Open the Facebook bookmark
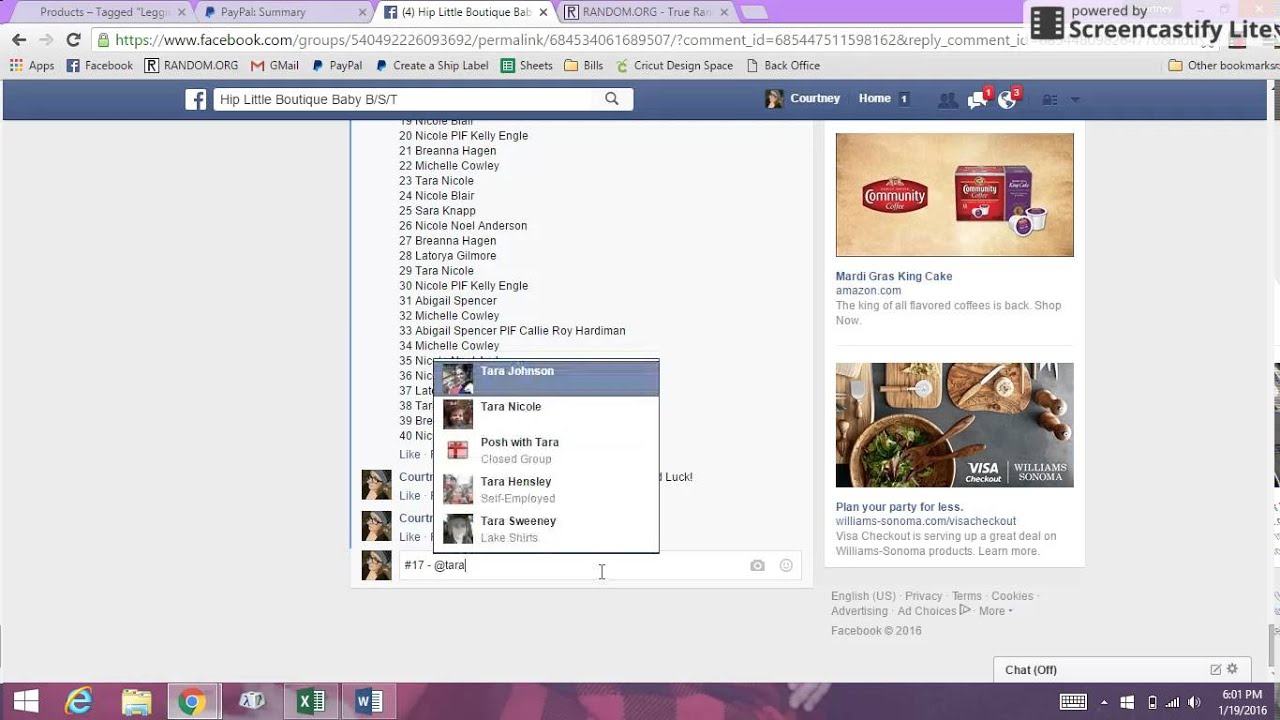The height and width of the screenshot is (720, 1280). coord(99,65)
